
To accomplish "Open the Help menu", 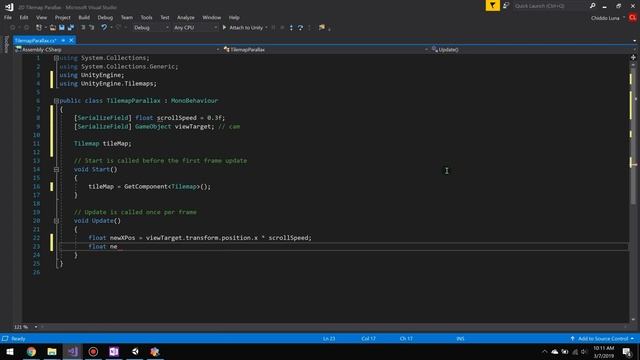I will coord(234,18).
